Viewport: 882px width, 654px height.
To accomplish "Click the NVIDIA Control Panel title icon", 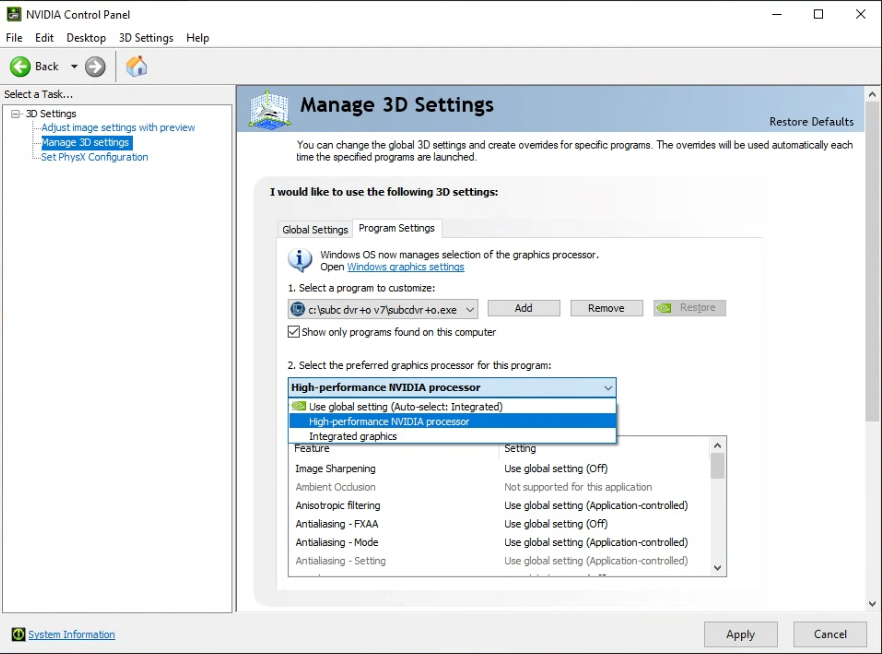I will 14,14.
